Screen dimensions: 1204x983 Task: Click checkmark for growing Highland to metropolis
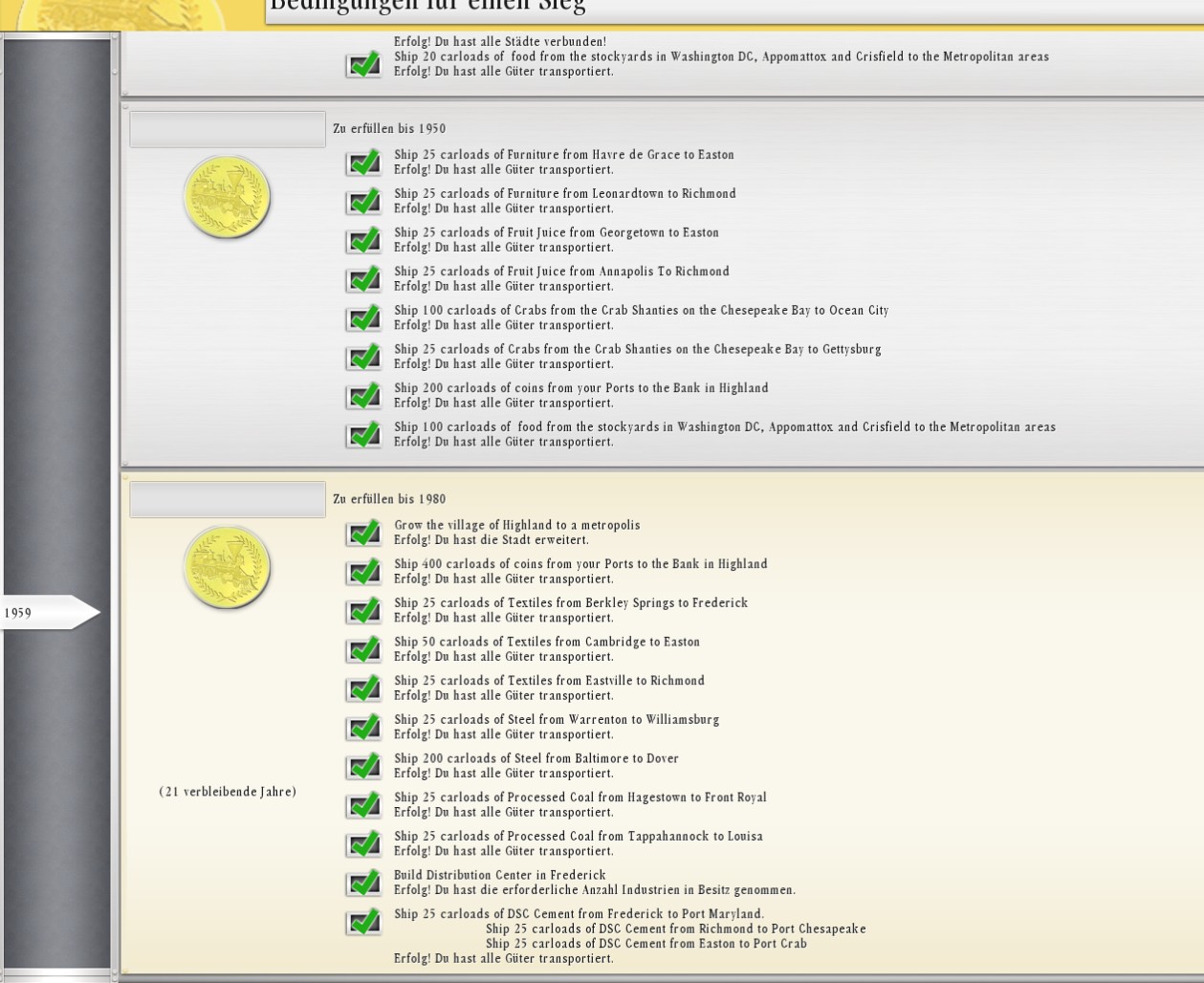(x=363, y=533)
